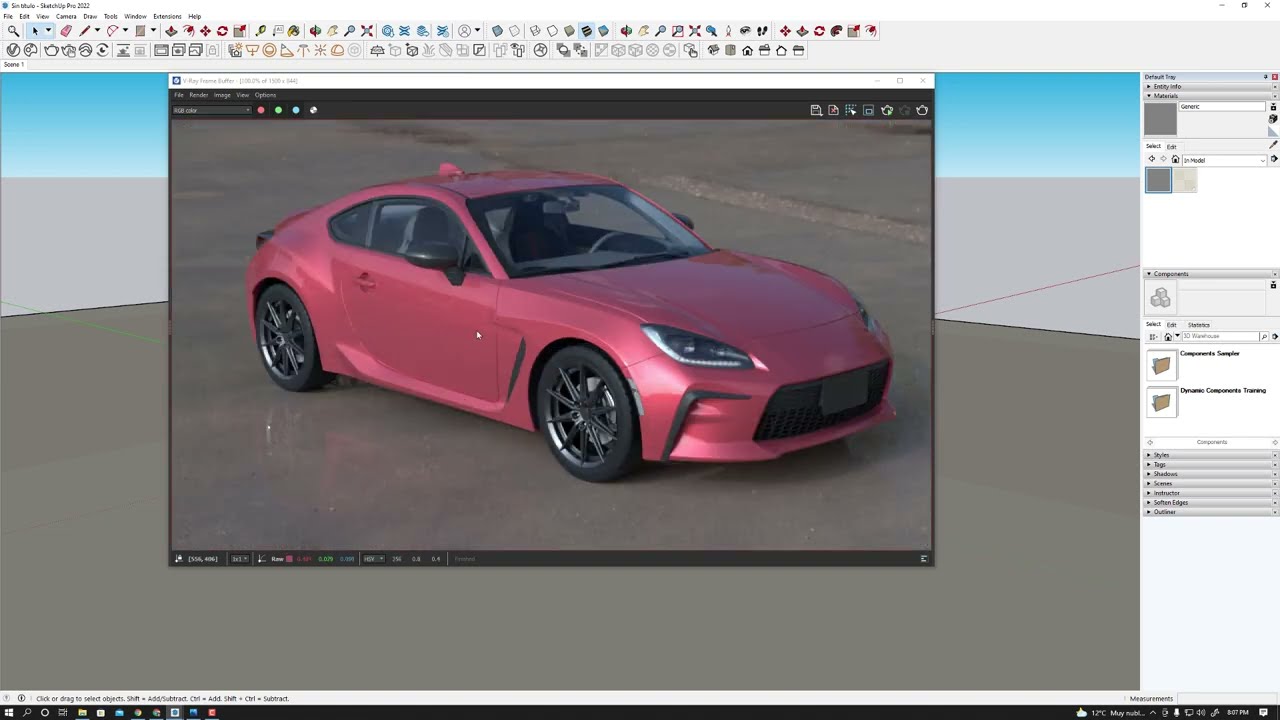Select the light beige material swatch

1185,180
